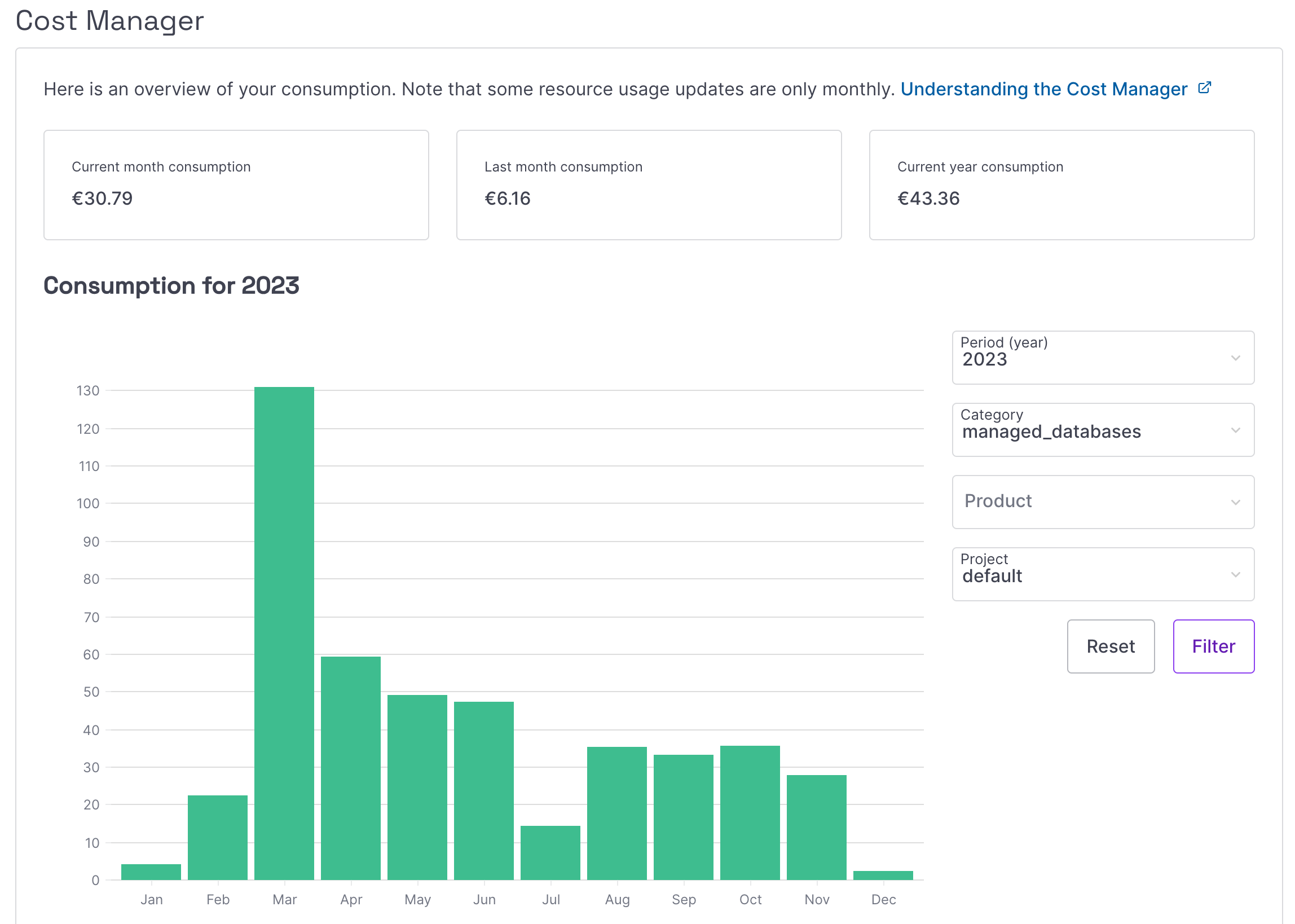Select the tall March consumption bar

tap(284, 626)
